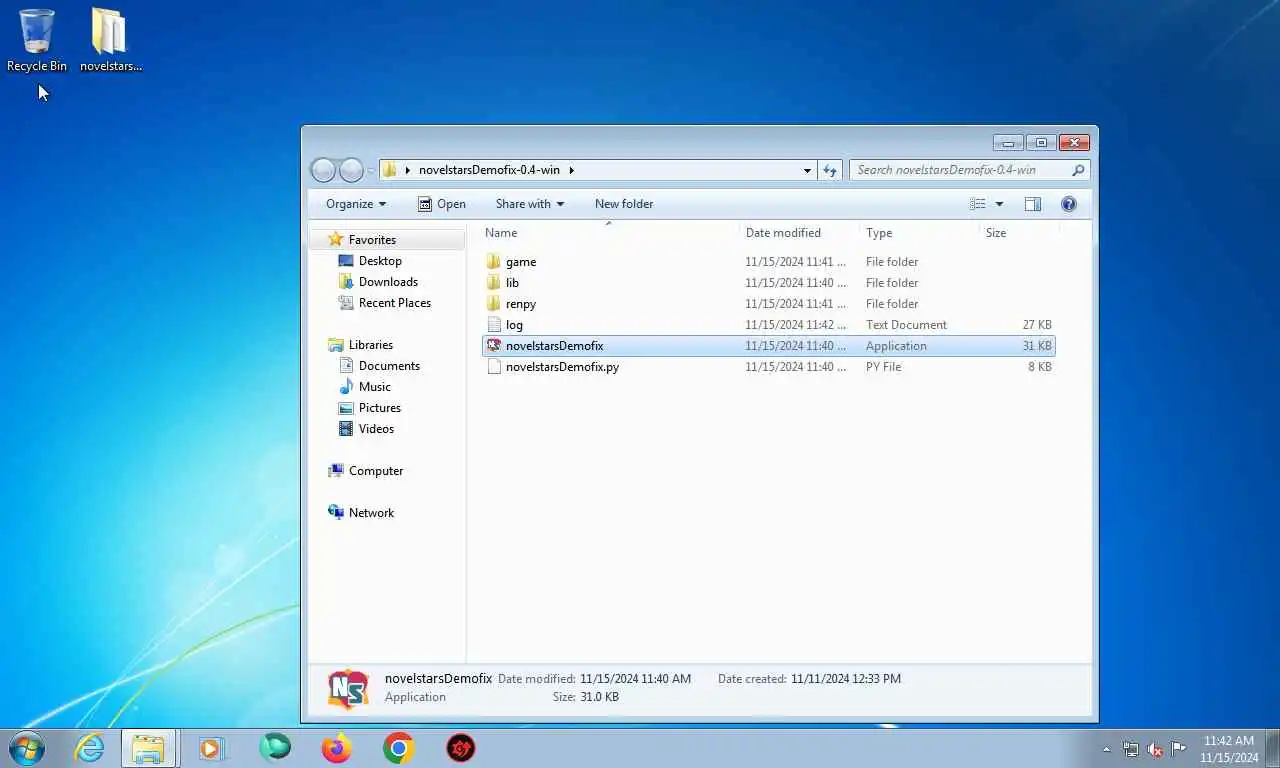This screenshot has height=768, width=1280.
Task: Show the preview pane icon
Action: 1033,204
